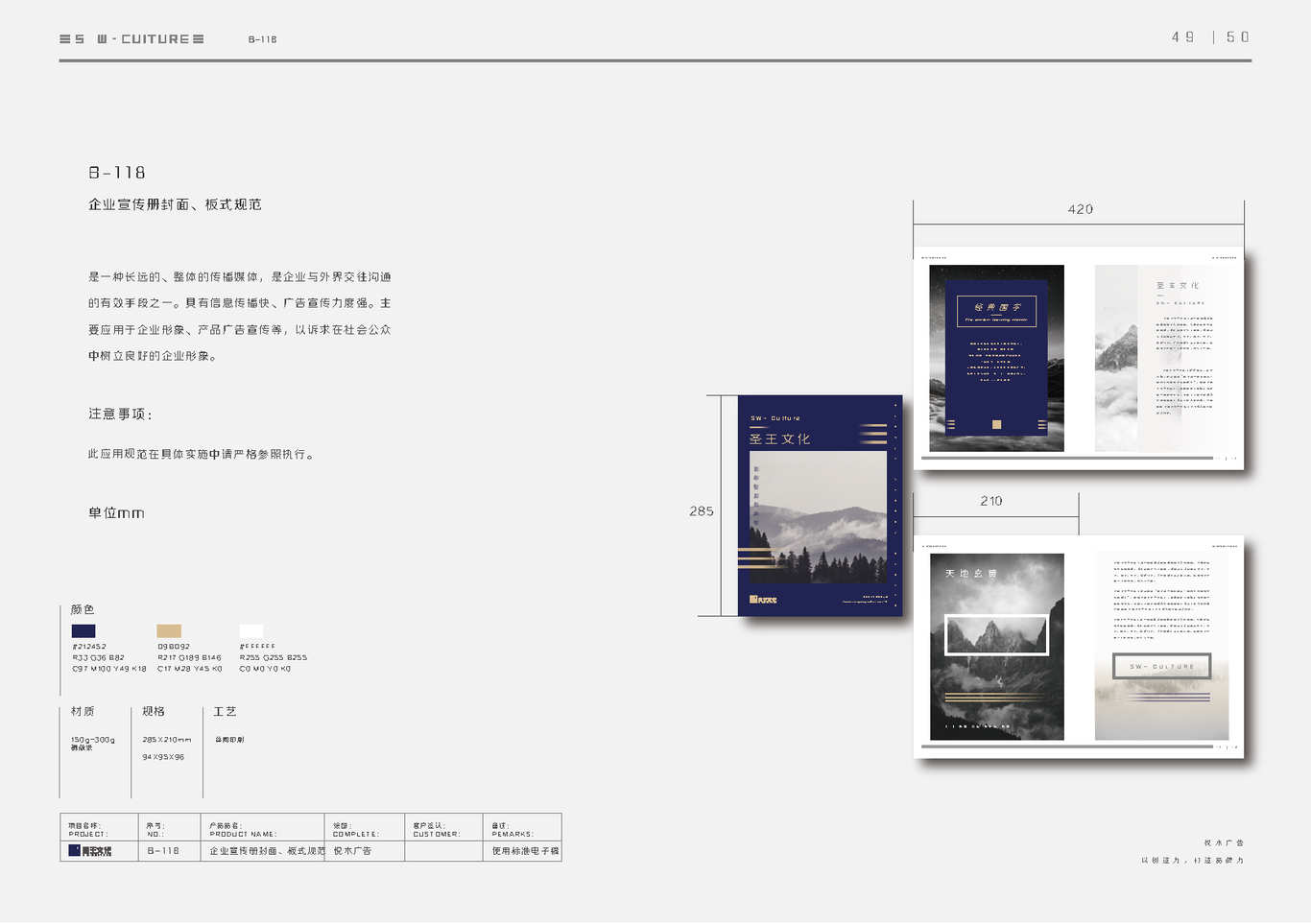Click the 285X210mm size value
This screenshot has width=1311, height=924.
click(167, 740)
